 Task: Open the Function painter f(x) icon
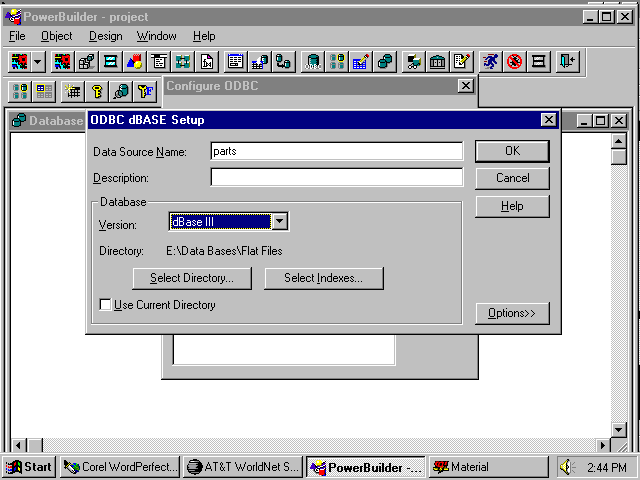point(207,62)
